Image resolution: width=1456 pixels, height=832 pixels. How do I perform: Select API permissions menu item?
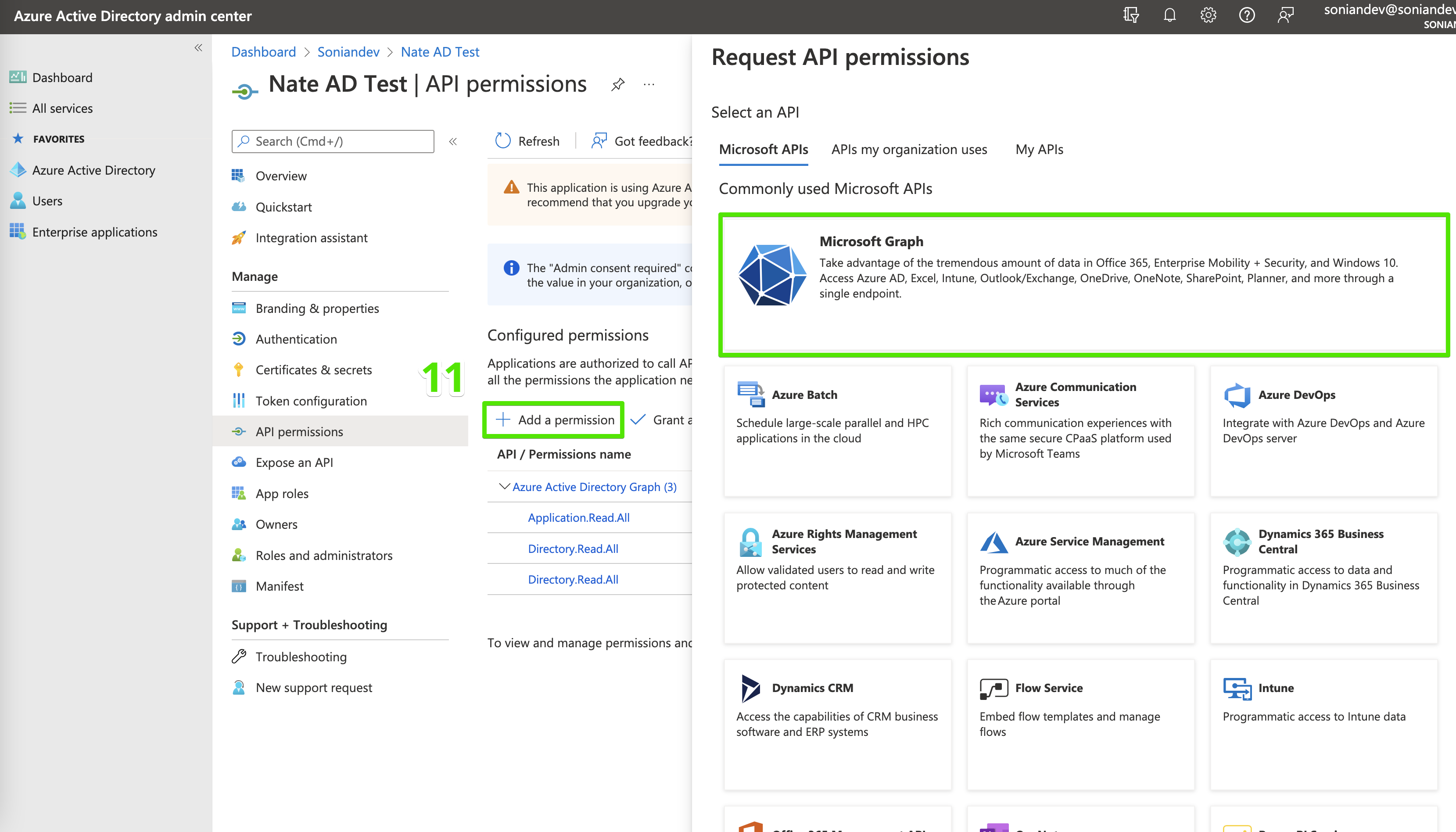pyautogui.click(x=340, y=431)
